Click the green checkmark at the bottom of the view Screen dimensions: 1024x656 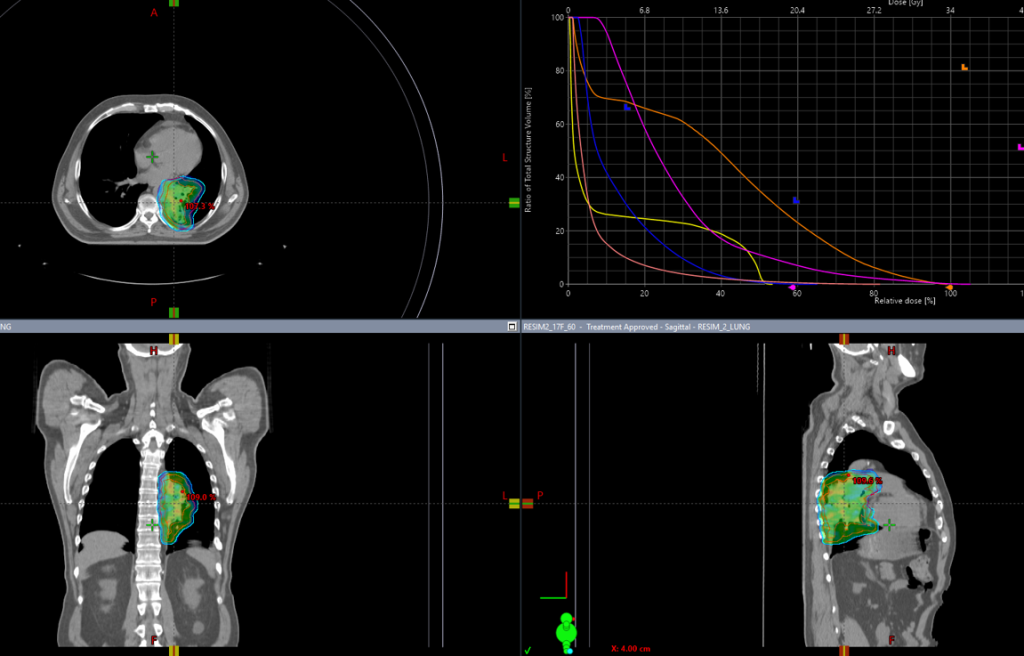(528, 650)
